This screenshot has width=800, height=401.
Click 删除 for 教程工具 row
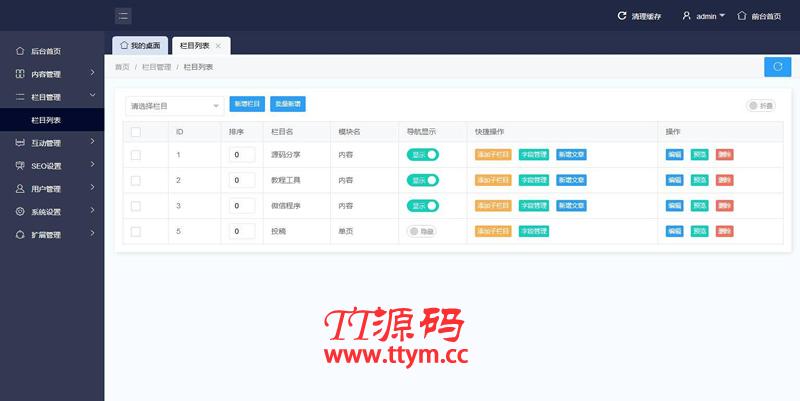coord(724,180)
